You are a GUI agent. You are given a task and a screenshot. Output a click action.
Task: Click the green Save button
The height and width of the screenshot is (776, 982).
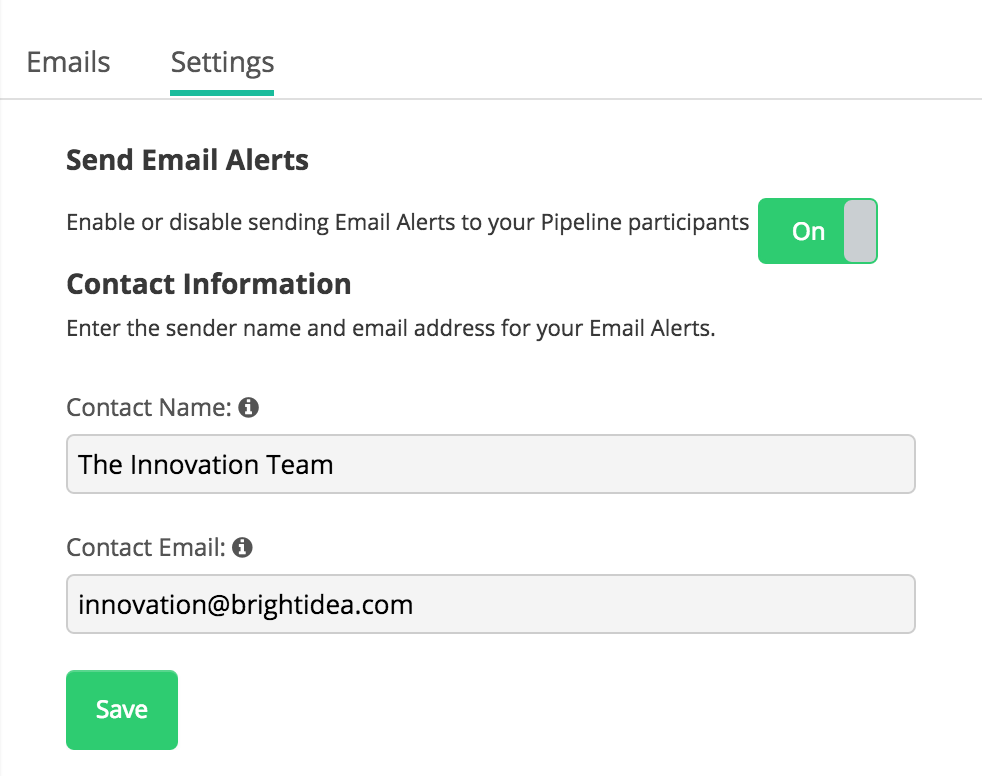tap(122, 710)
